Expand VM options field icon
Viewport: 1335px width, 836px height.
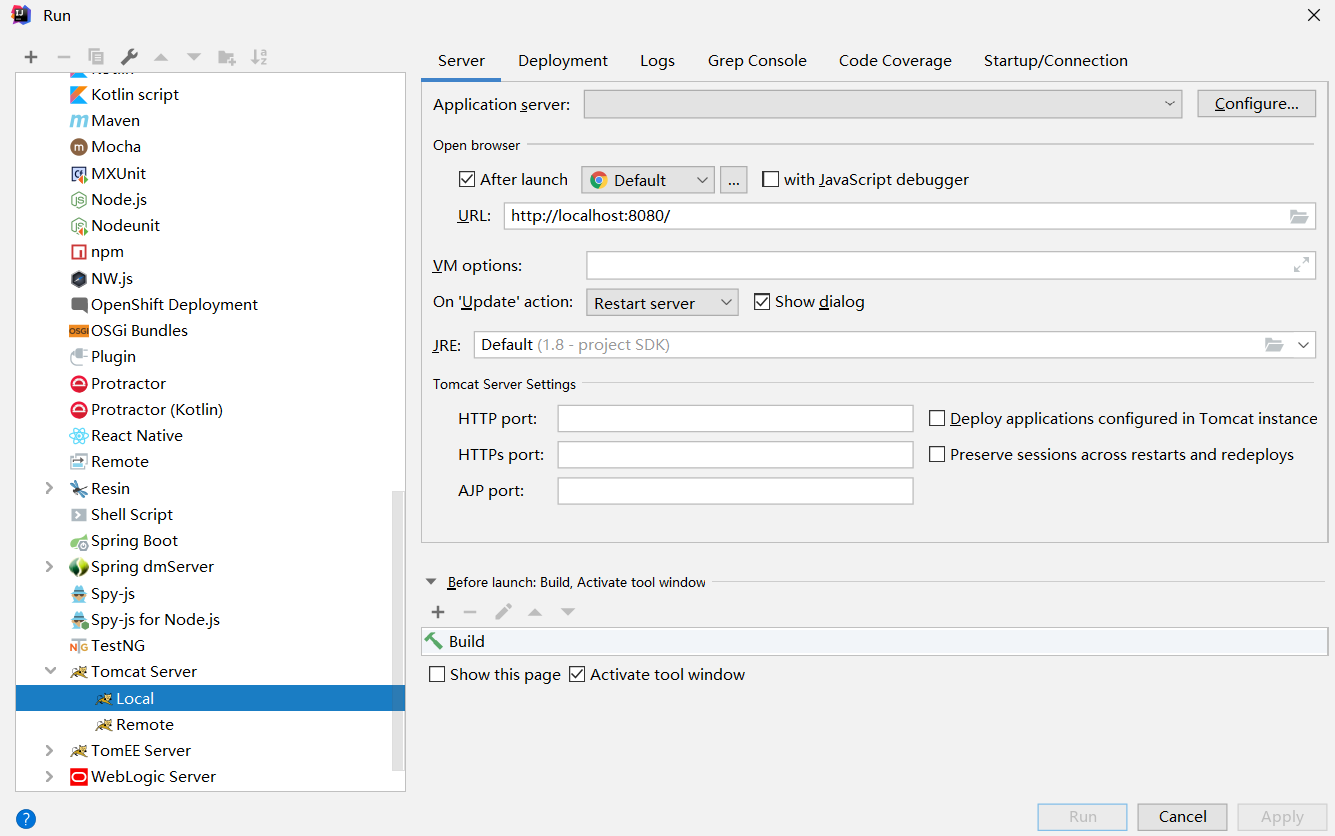tap(1301, 265)
